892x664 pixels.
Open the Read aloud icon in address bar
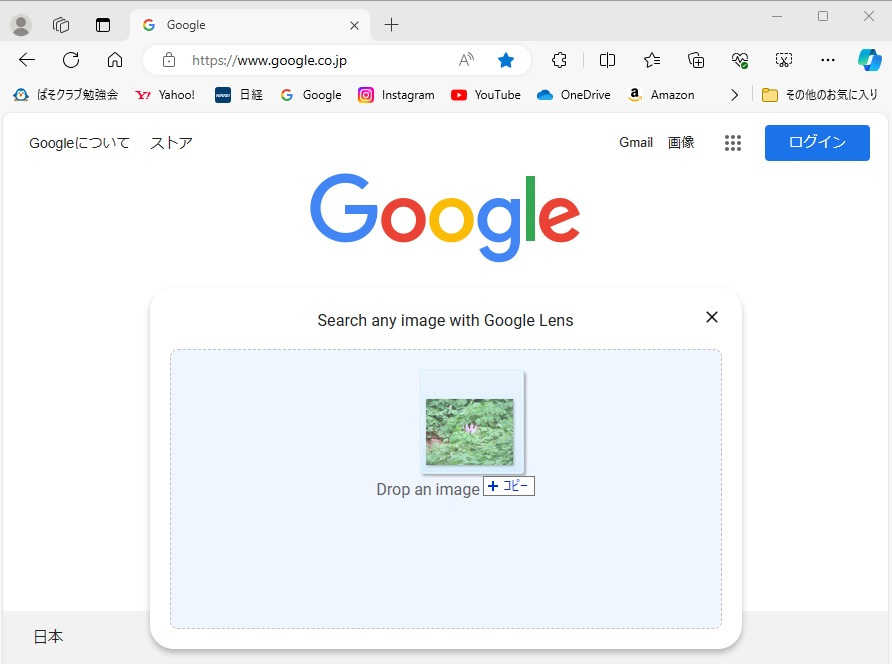click(466, 60)
